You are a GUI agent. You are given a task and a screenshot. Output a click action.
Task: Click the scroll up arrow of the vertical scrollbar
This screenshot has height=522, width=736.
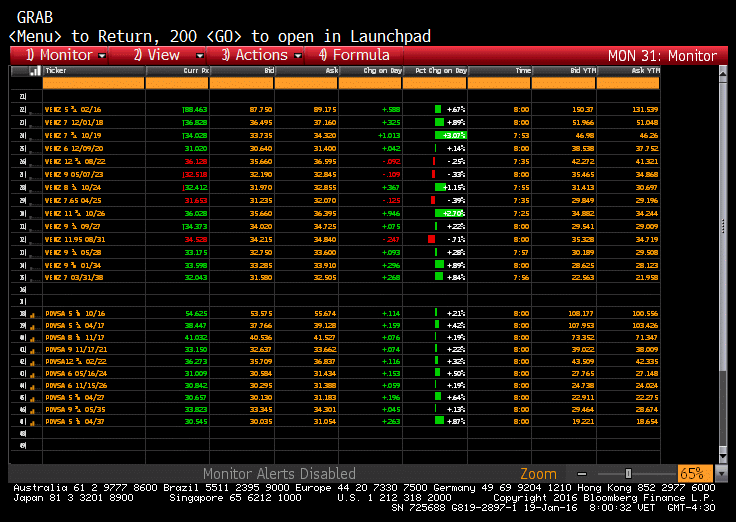coord(723,74)
